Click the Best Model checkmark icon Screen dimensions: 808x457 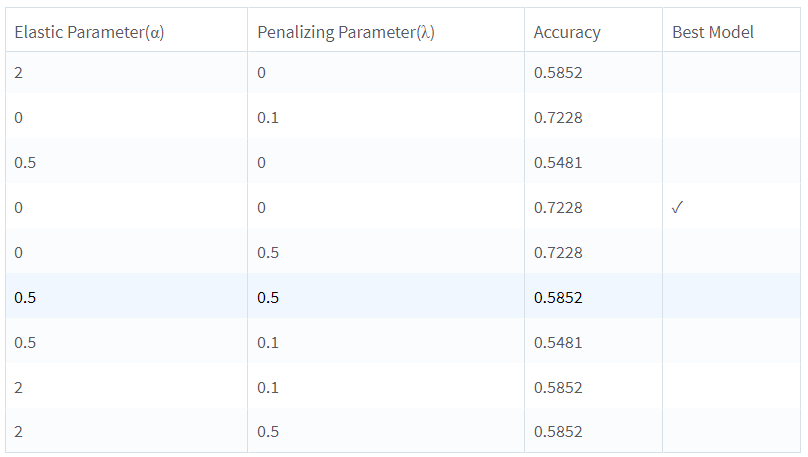coord(679,208)
